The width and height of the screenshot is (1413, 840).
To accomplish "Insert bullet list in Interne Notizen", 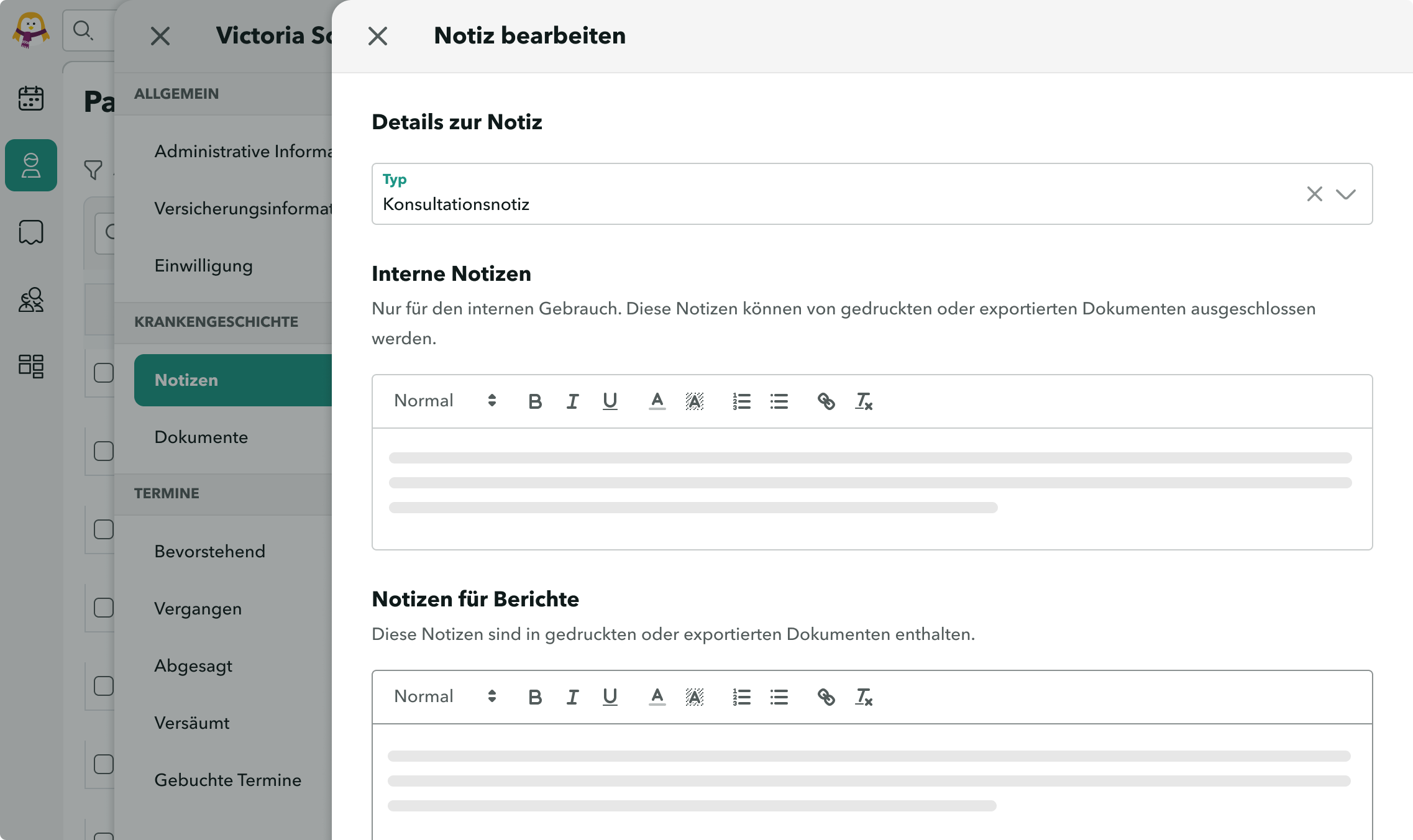I will pyautogui.click(x=779, y=401).
